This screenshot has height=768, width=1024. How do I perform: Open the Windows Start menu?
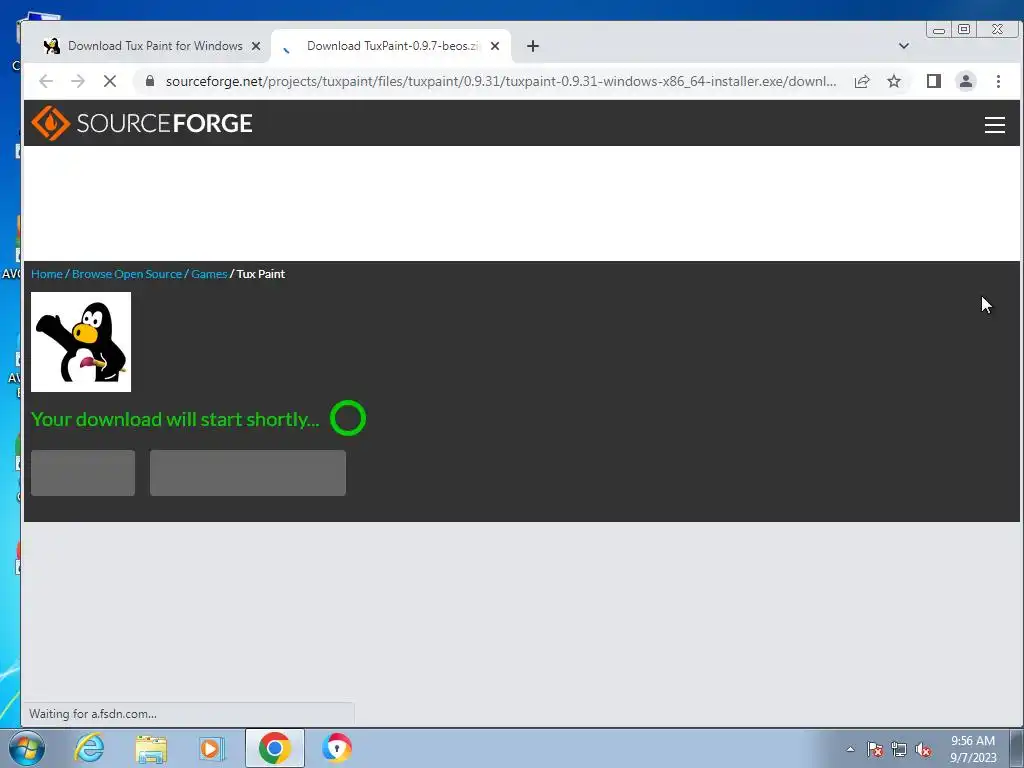(27, 748)
